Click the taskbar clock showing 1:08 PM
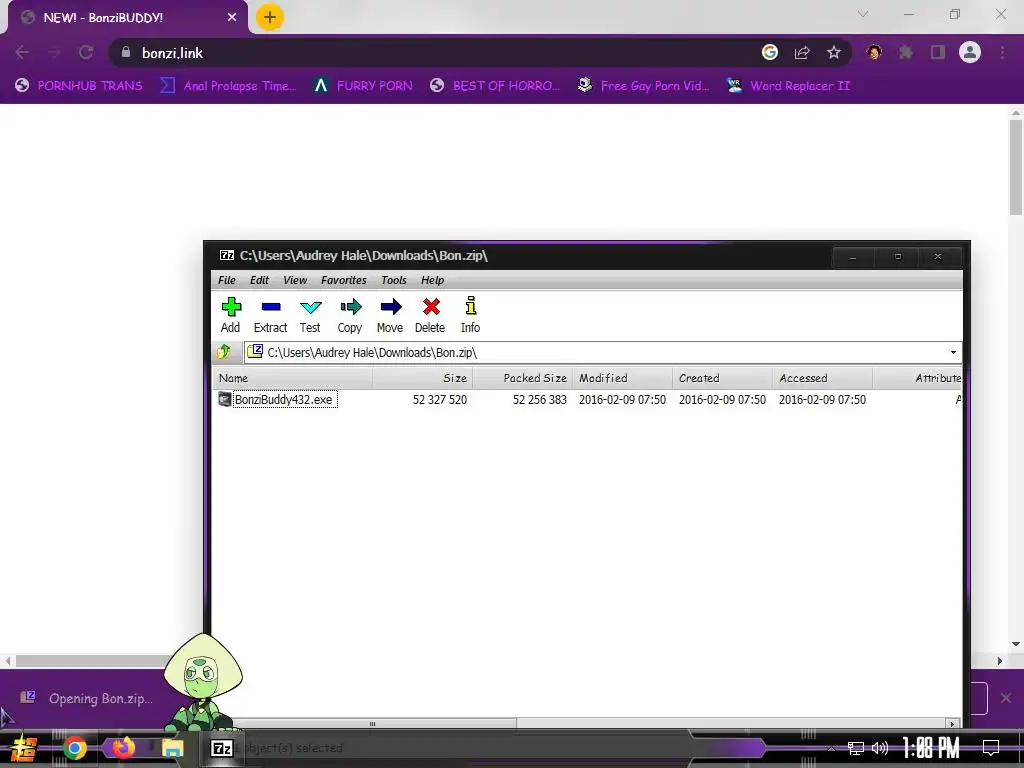The width and height of the screenshot is (1024, 768). (931, 748)
